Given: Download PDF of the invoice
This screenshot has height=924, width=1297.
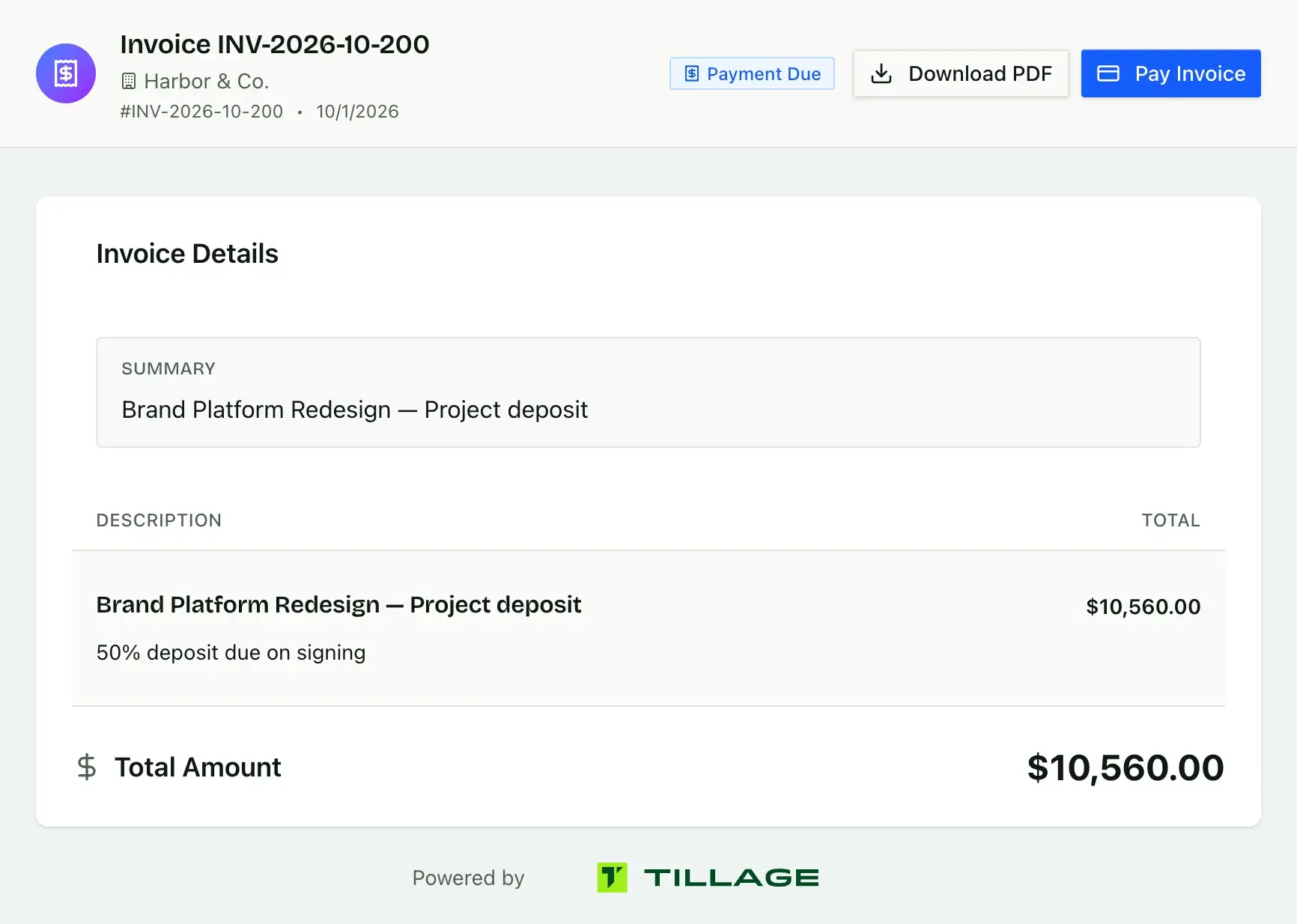Looking at the screenshot, I should 961,73.
